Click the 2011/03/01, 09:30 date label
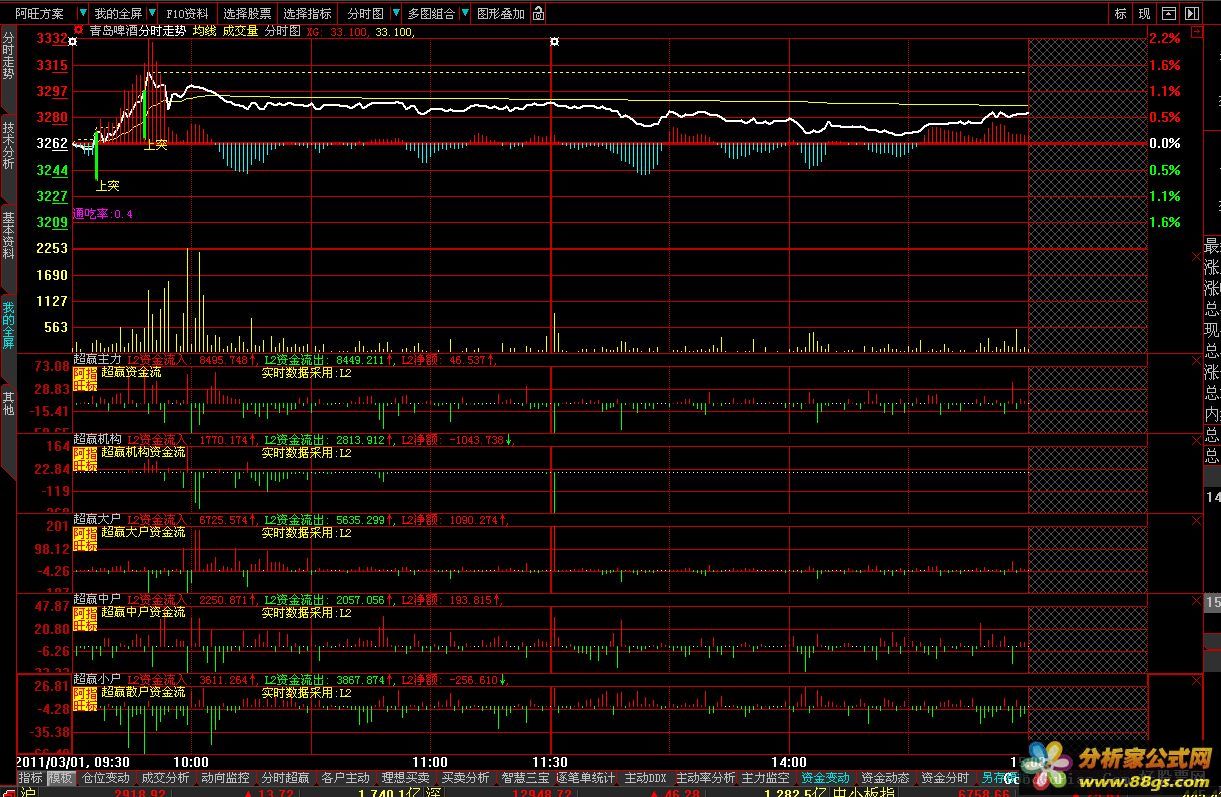The image size is (1221, 797). click(73, 762)
